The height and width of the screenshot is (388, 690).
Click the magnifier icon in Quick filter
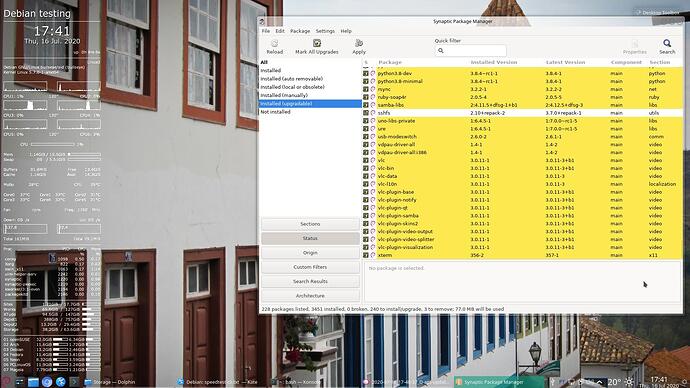[x=440, y=51]
